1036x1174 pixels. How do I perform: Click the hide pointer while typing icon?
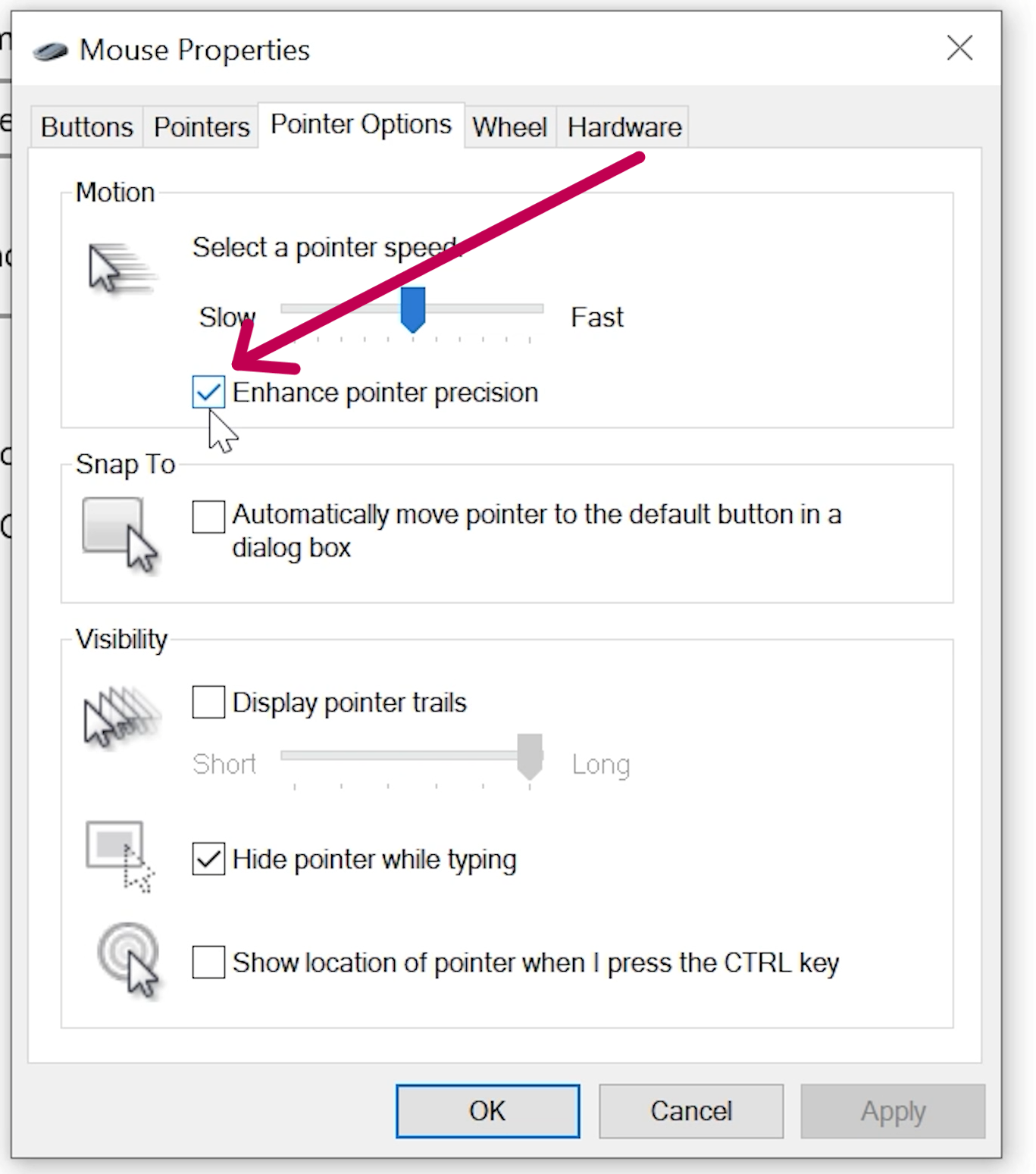pyautogui.click(x=120, y=856)
